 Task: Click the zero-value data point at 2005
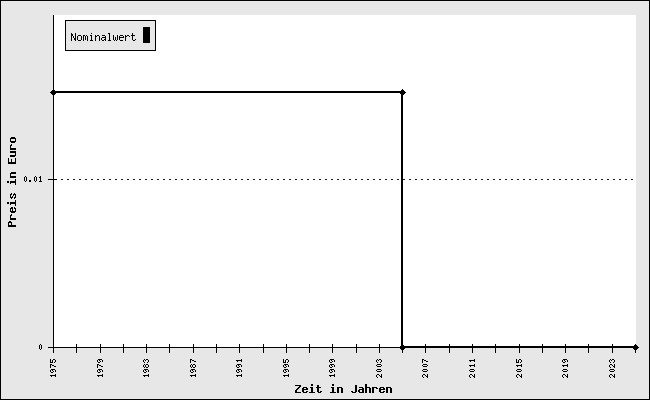(402, 347)
